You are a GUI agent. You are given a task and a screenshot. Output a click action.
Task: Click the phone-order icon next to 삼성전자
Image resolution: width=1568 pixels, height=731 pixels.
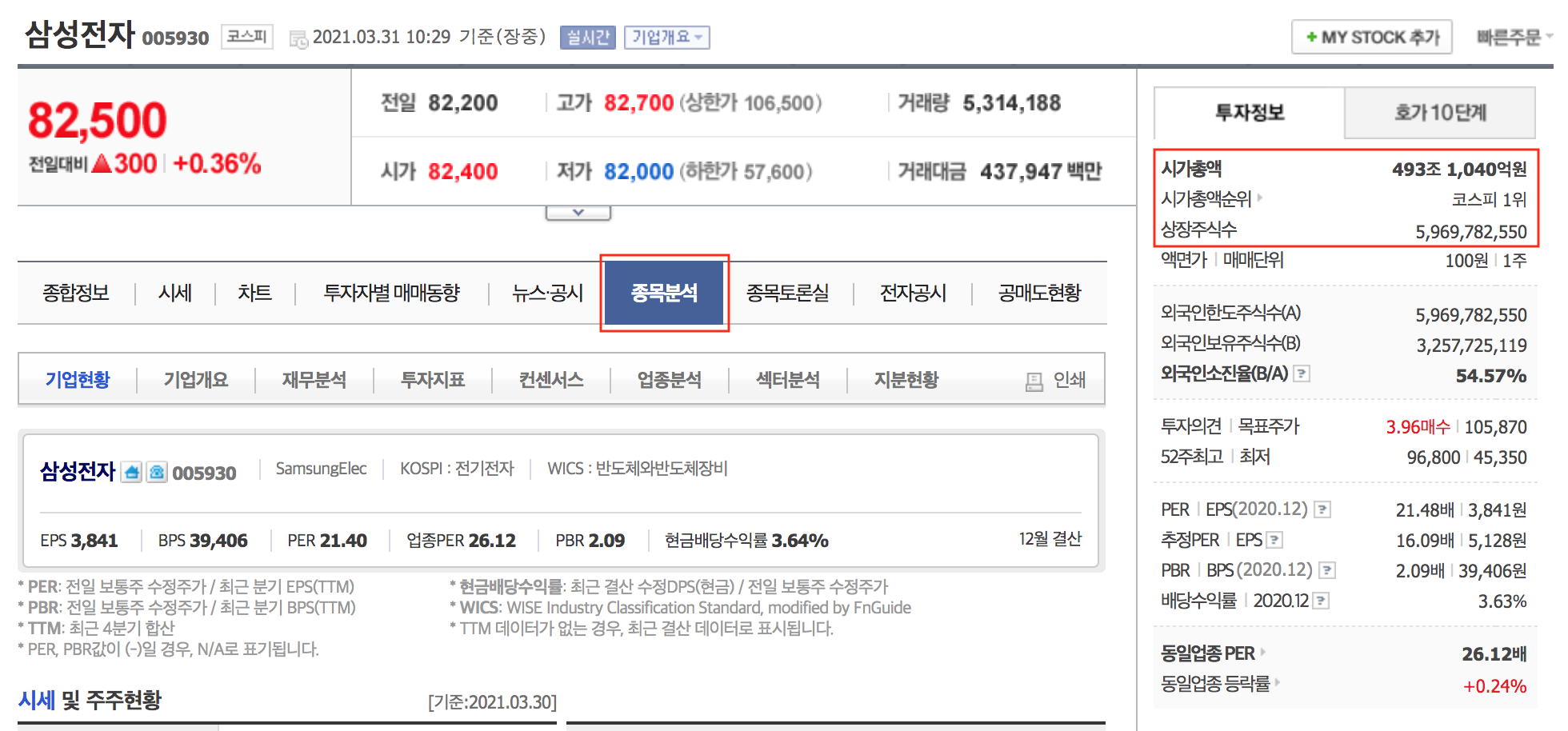(157, 472)
